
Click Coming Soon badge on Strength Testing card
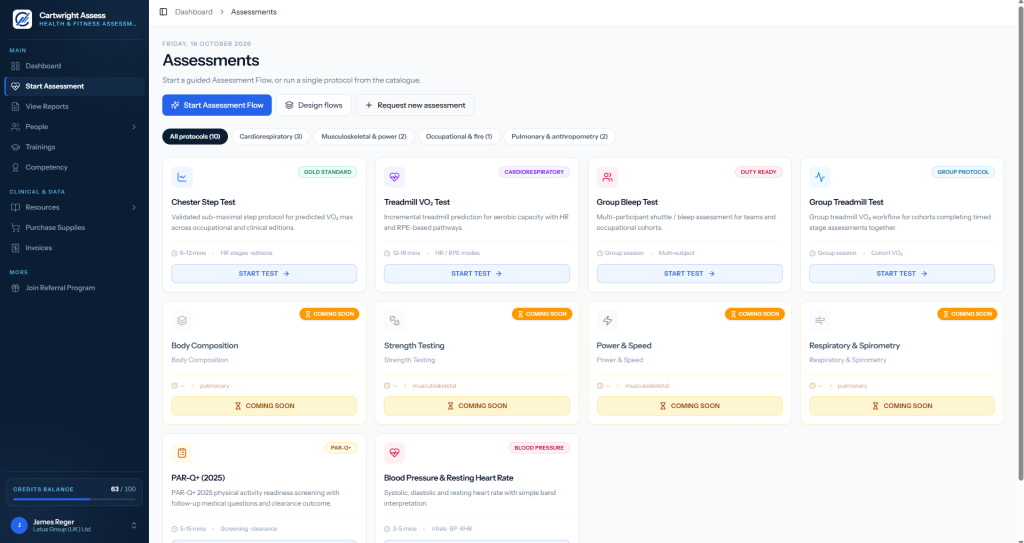point(542,314)
